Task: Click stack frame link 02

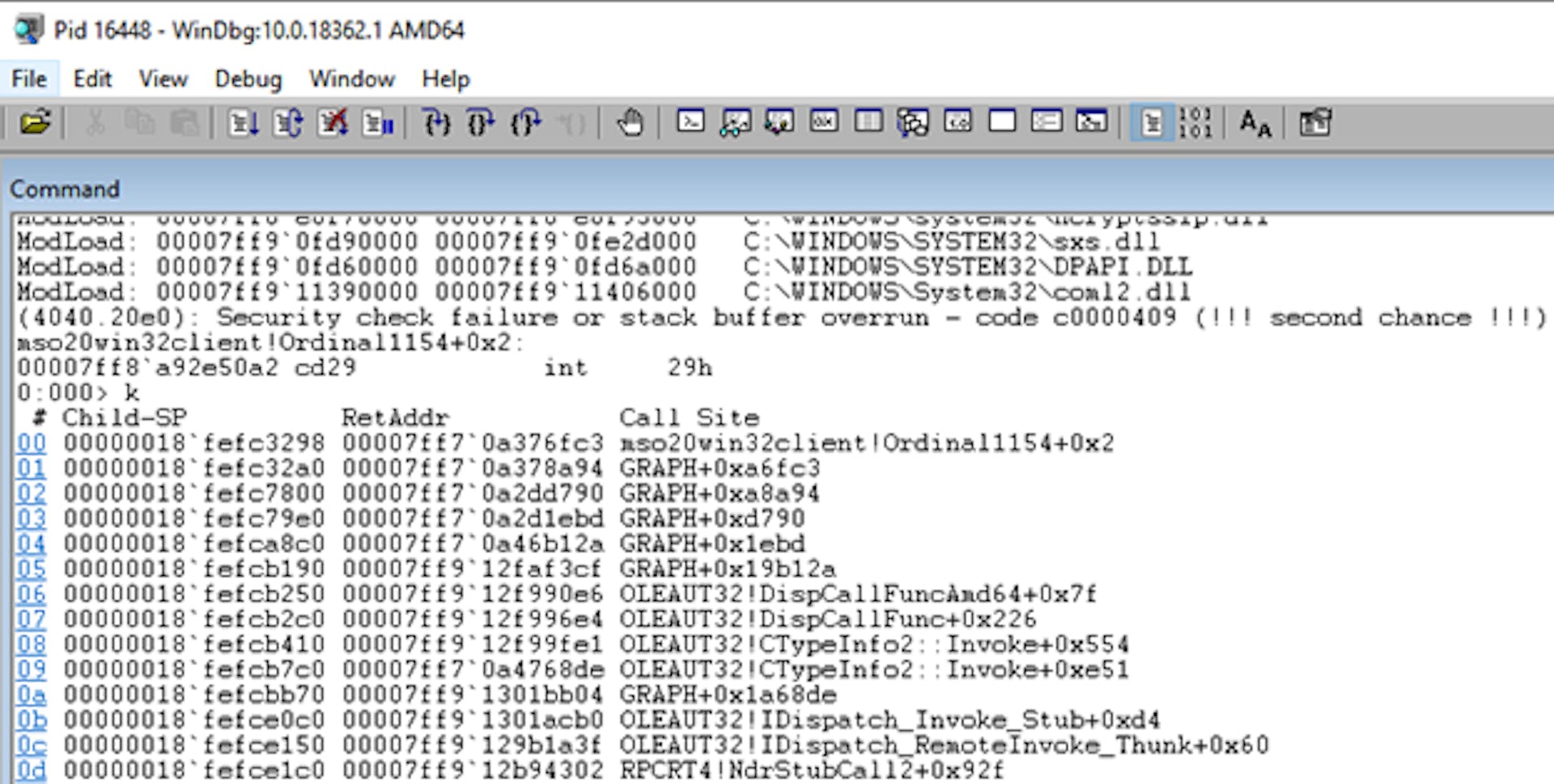Action: pyautogui.click(x=32, y=494)
